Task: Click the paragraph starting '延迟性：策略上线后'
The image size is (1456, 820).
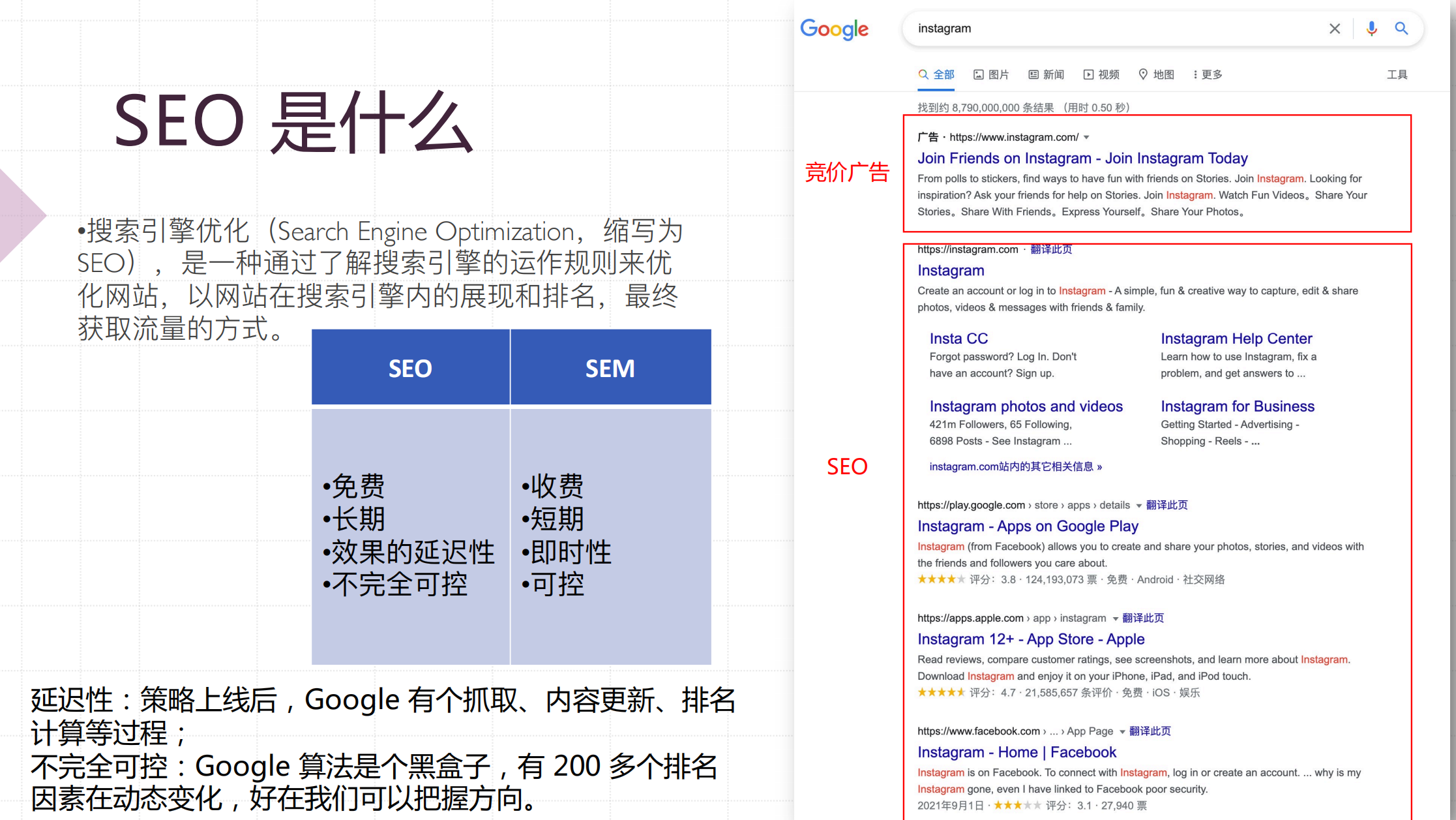Action: pyautogui.click(x=383, y=716)
